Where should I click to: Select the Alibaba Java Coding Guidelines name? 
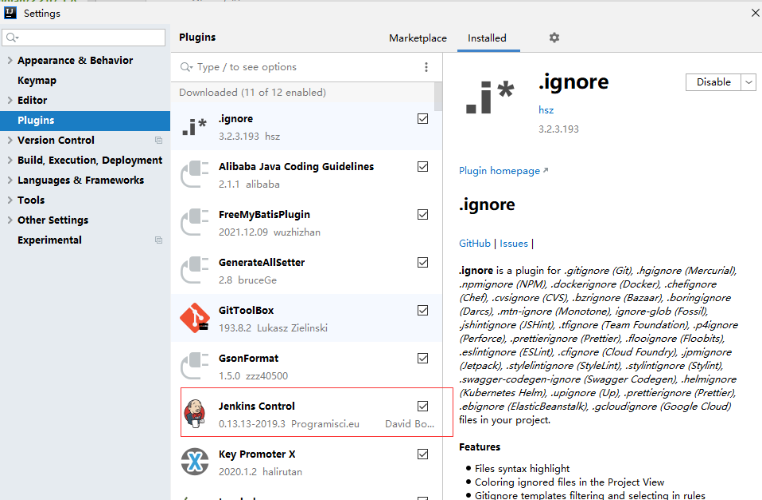(x=296, y=167)
